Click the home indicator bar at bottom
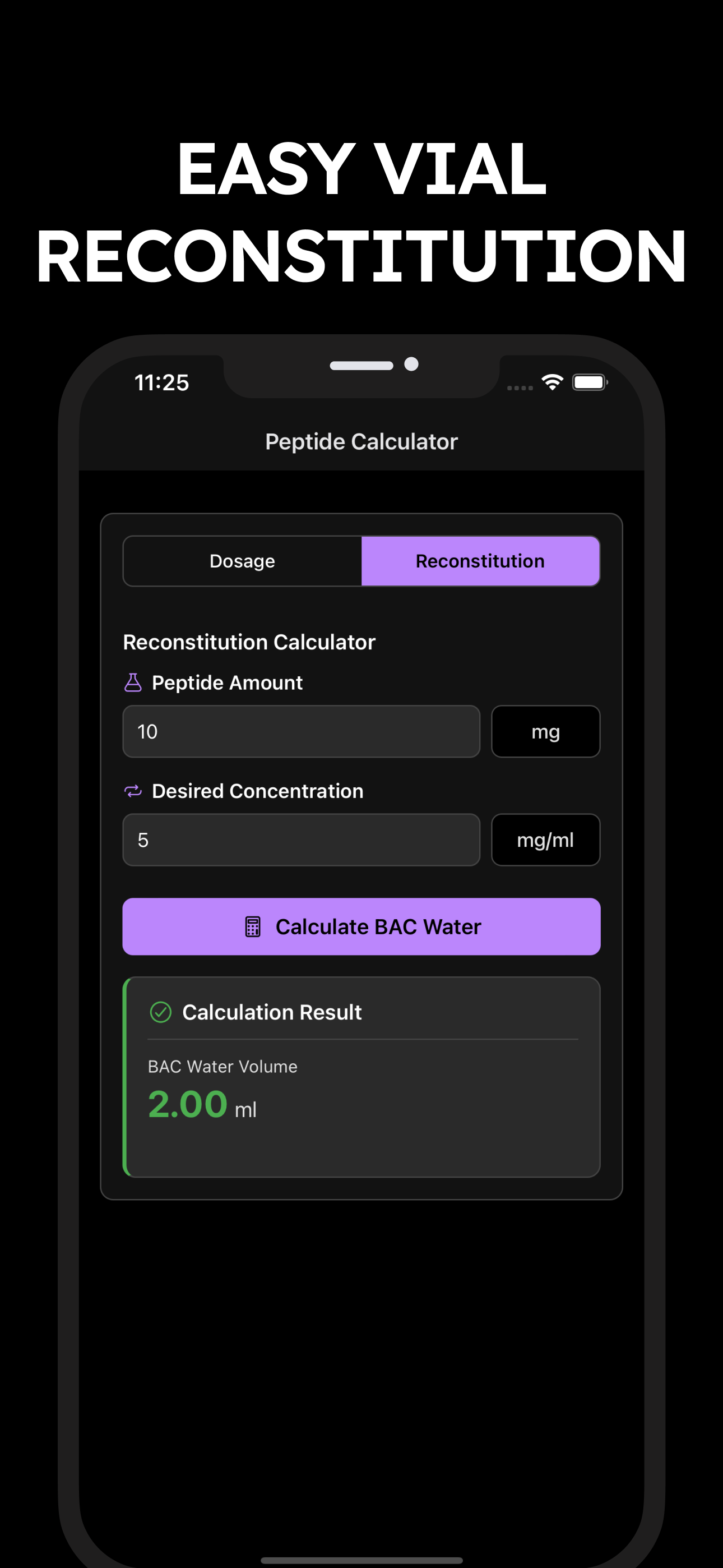This screenshot has width=723, height=1568. pyautogui.click(x=361, y=1560)
